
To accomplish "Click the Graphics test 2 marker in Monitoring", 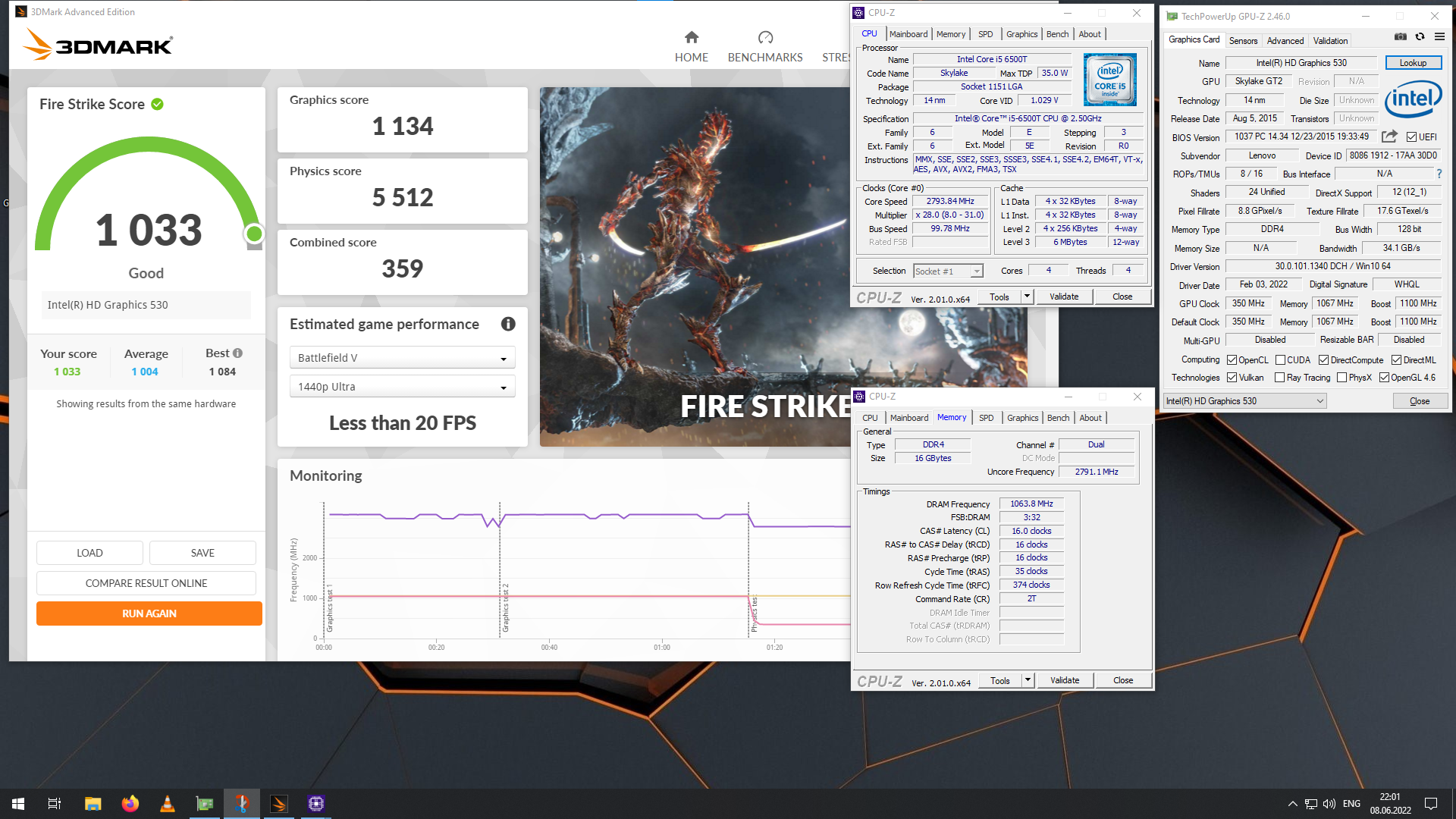I will click(x=506, y=608).
